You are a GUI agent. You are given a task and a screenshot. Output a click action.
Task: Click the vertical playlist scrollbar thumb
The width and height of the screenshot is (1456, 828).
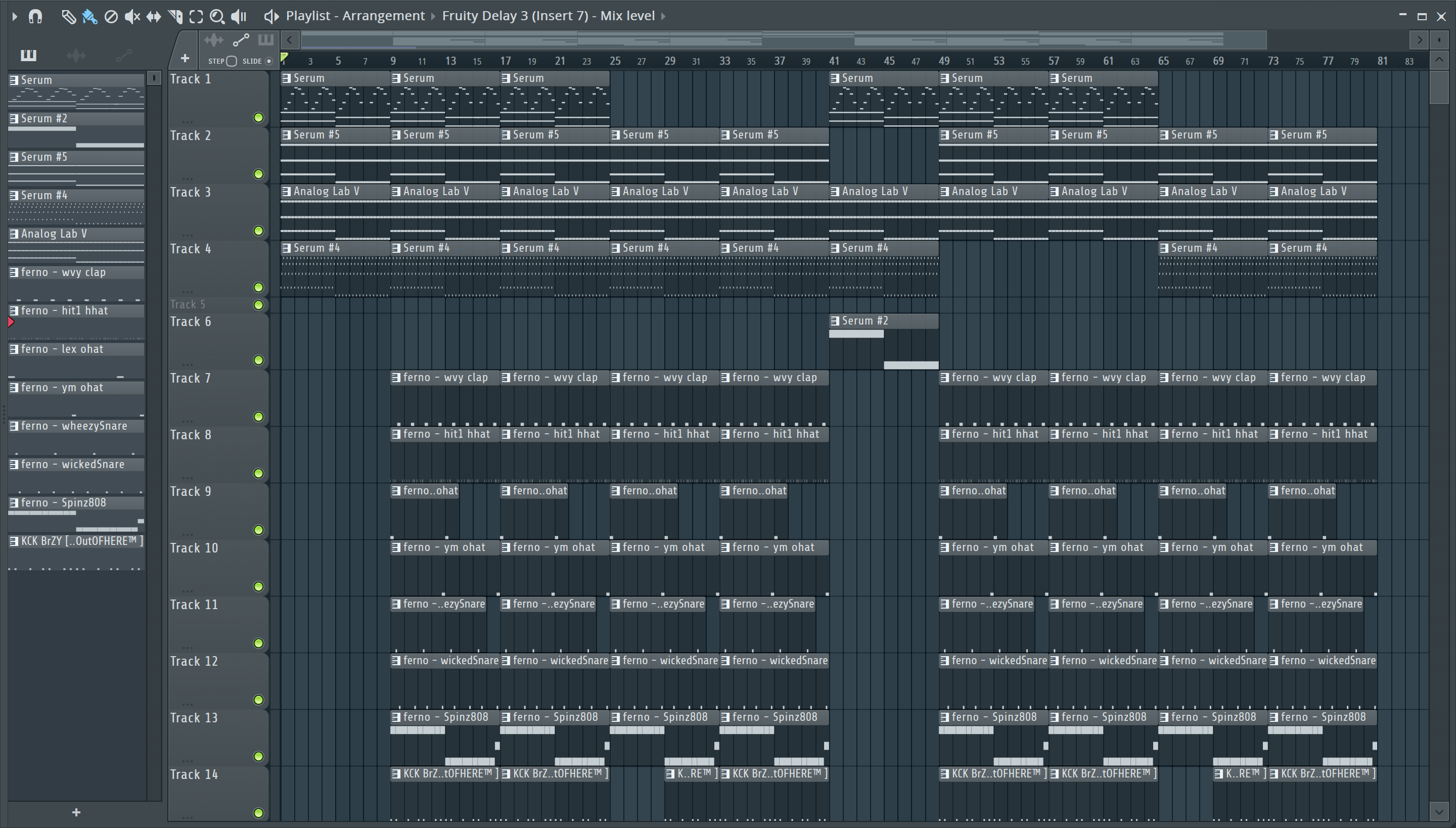1439,86
